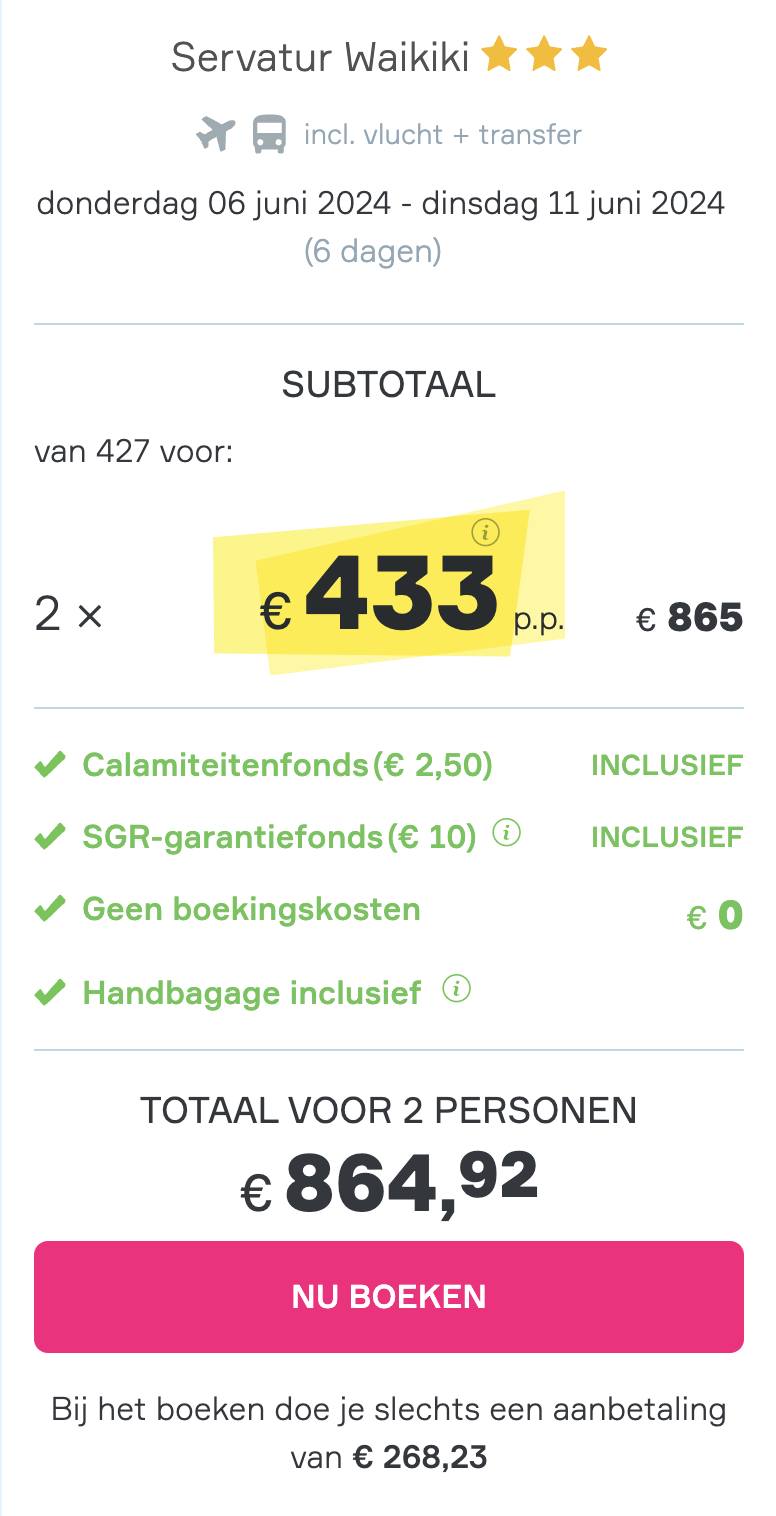This screenshot has height=1516, width=776.
Task: Select the Servatur Waikiki hotel title
Action: click(320, 57)
